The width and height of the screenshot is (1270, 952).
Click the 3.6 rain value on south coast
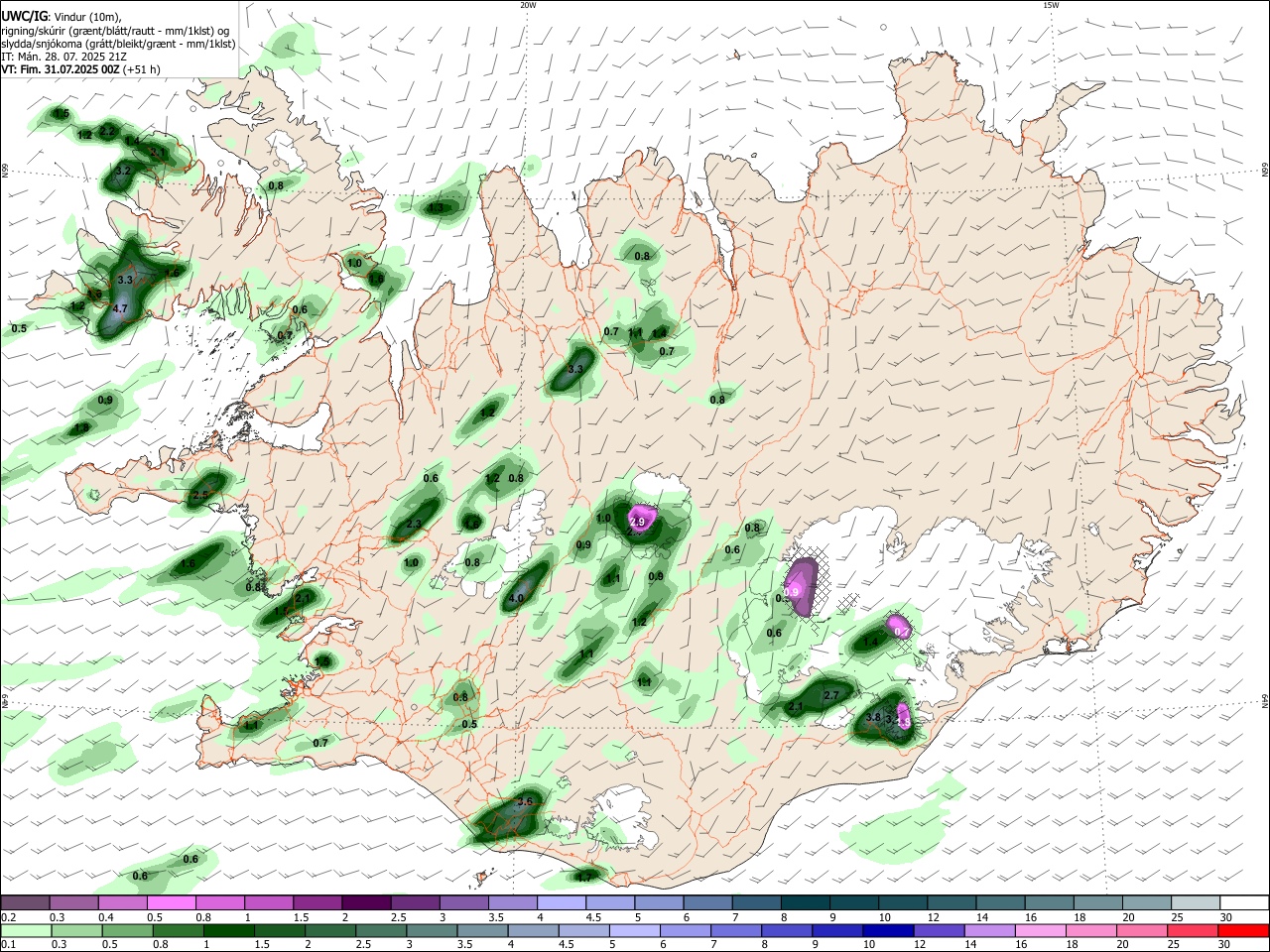tap(526, 801)
